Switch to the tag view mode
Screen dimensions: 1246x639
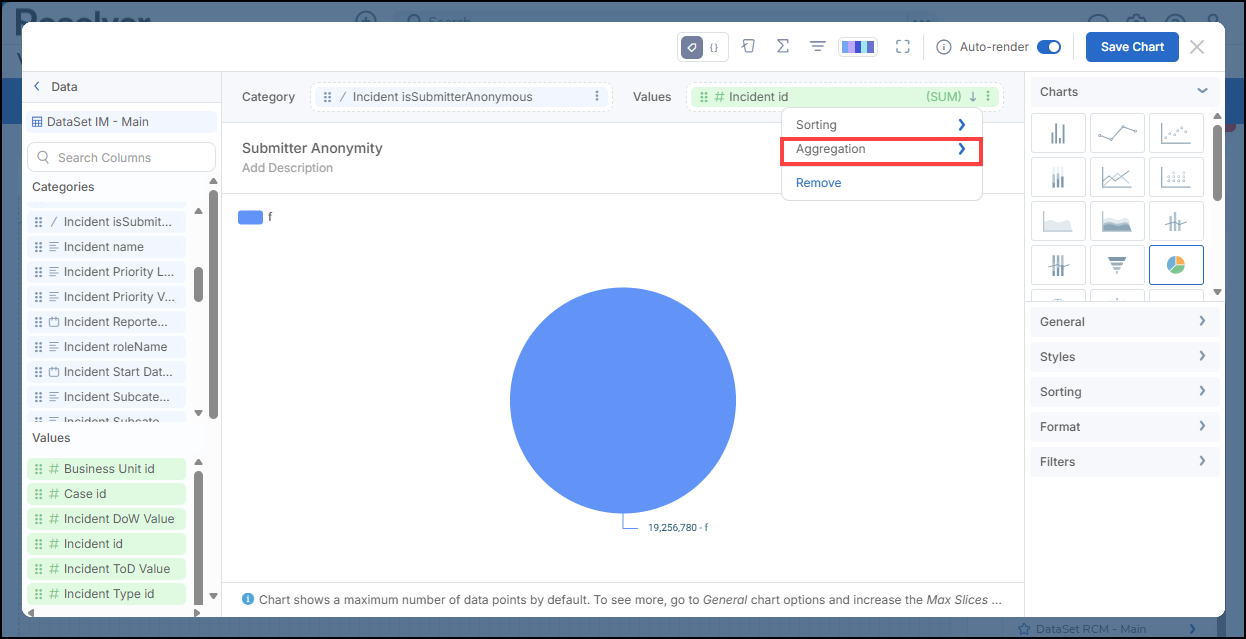point(692,47)
